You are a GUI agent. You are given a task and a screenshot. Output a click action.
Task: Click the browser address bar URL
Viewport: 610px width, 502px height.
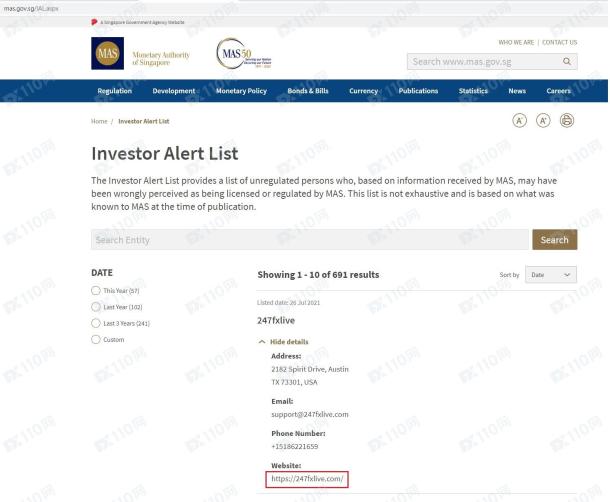coord(31,8)
